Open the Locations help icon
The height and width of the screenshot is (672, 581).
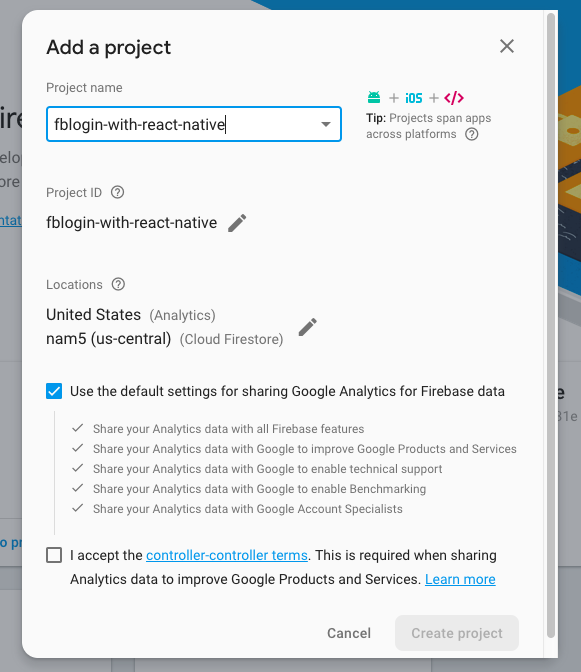[118, 284]
